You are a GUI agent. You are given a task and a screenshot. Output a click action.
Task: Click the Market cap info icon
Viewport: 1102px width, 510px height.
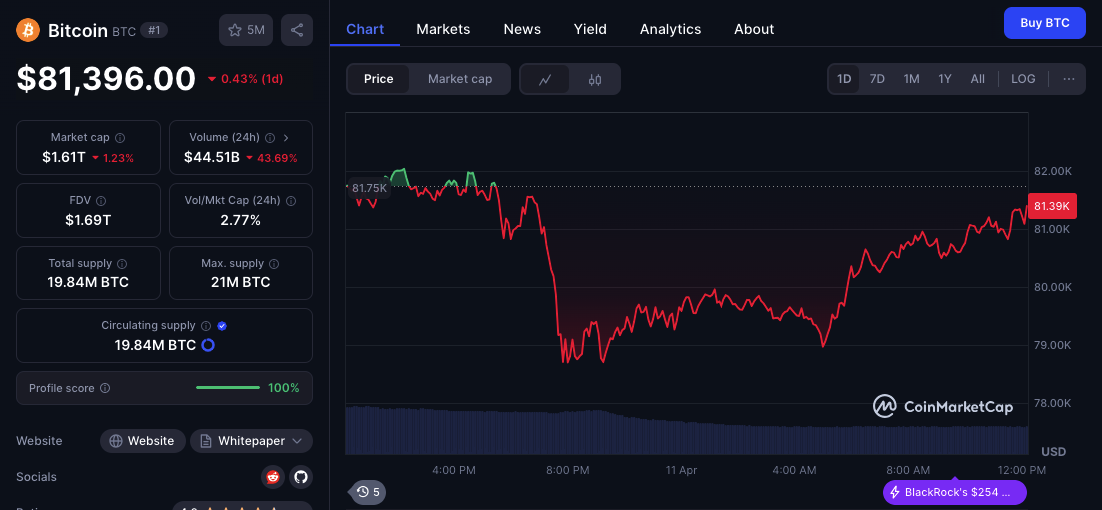coord(120,138)
